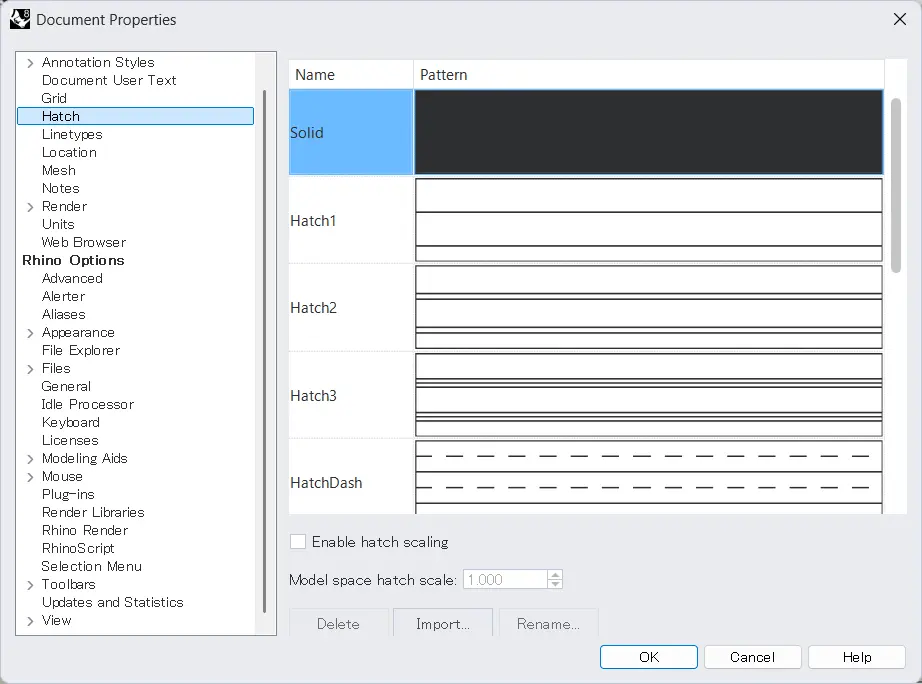This screenshot has width=922, height=684.
Task: Select the Hatch3 pattern row
Action: (x=350, y=394)
